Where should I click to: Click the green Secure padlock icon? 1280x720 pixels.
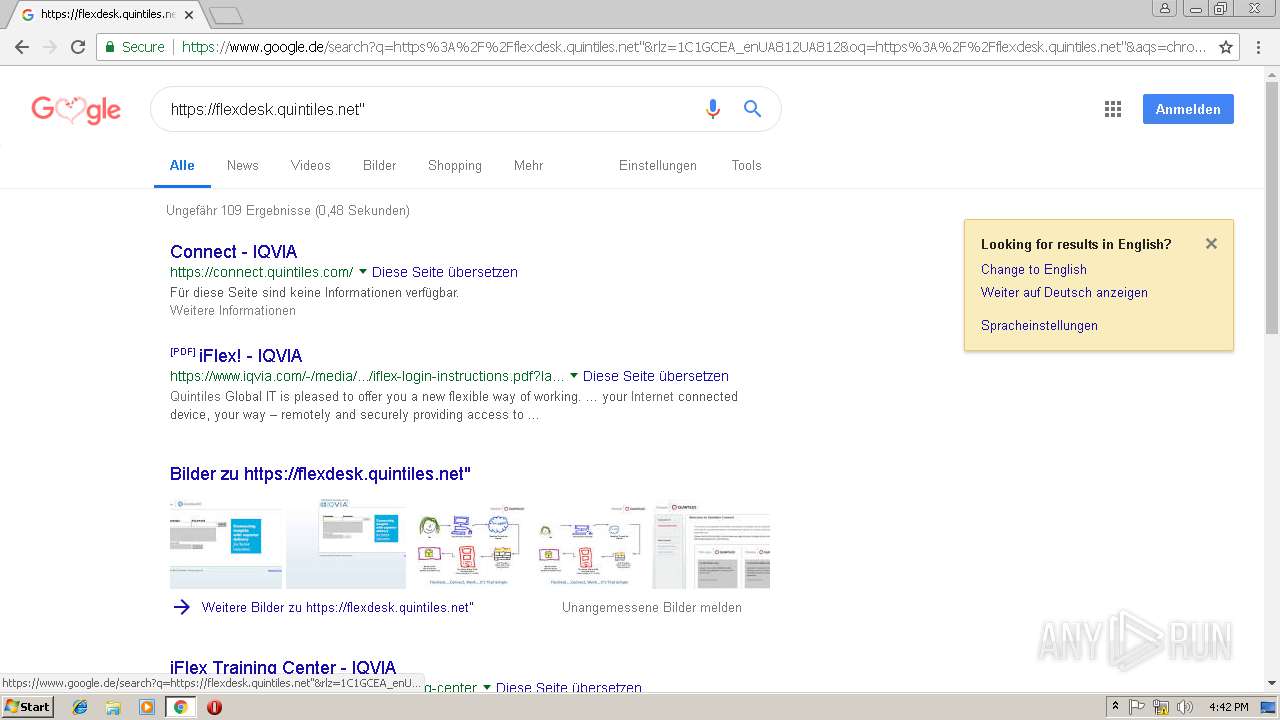click(111, 47)
